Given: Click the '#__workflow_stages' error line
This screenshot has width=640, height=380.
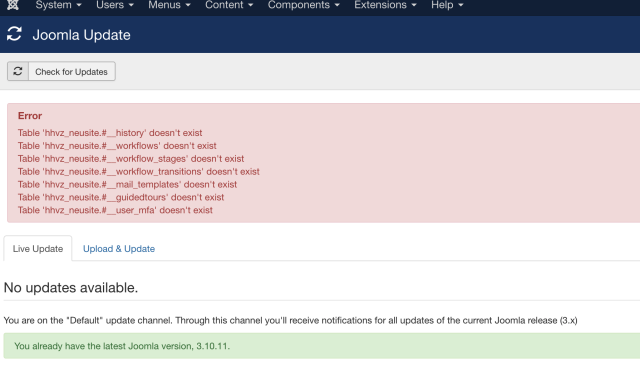Looking at the screenshot, I should pos(131,158).
